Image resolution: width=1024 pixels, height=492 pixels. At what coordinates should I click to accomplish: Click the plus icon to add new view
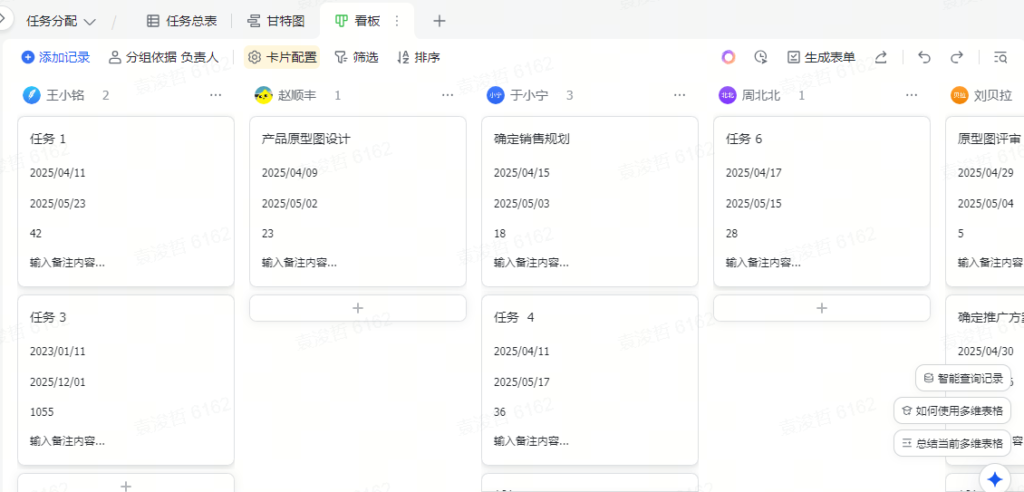tap(439, 21)
